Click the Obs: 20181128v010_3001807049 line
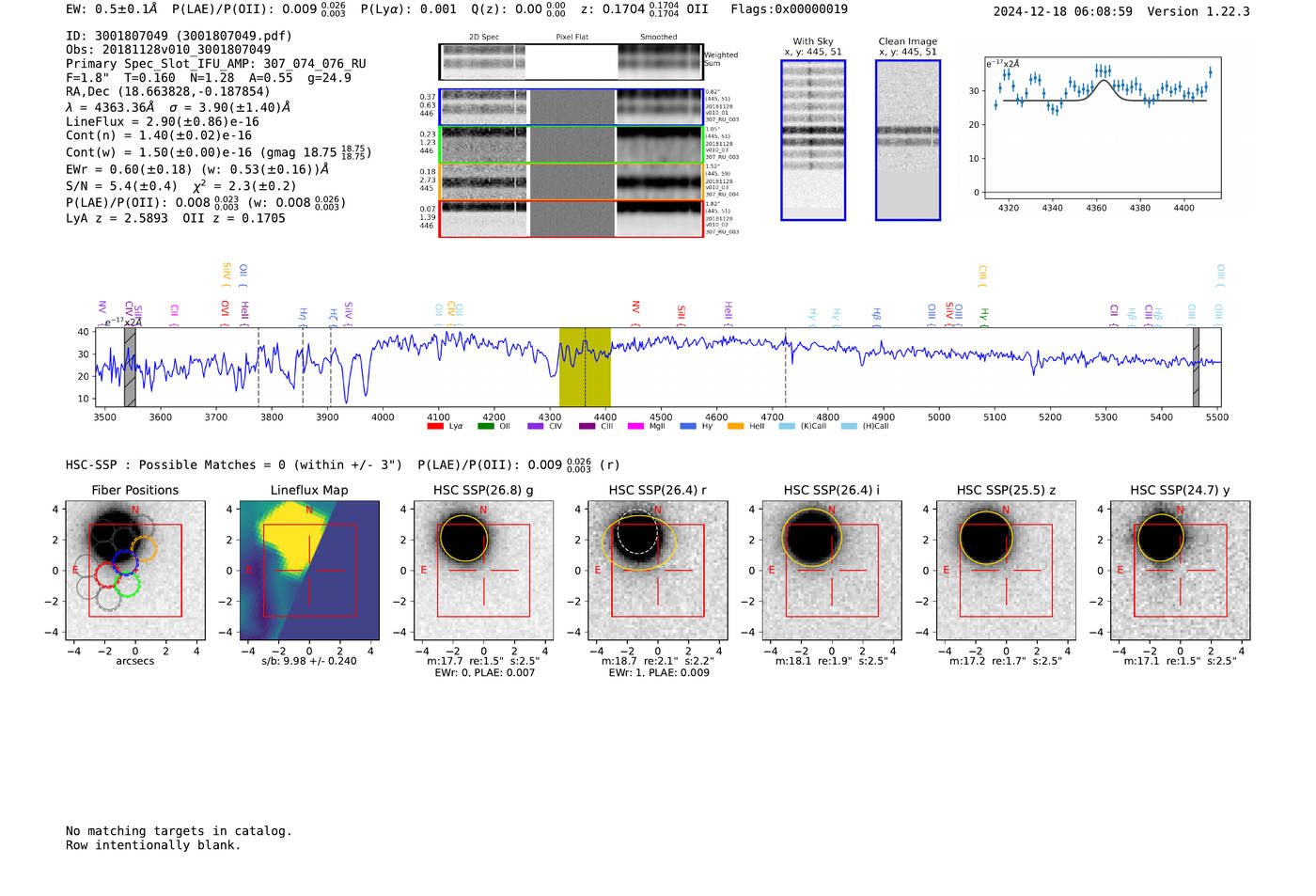The width and height of the screenshot is (1316, 896). (x=168, y=50)
